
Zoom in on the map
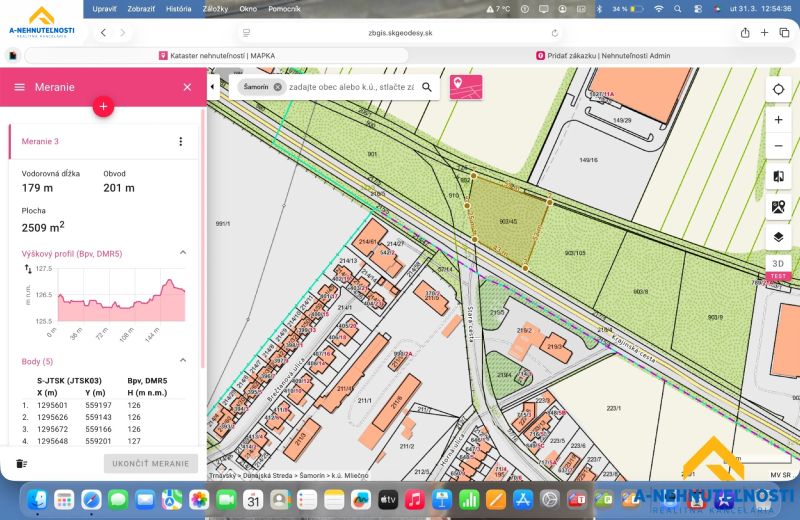pos(778,119)
